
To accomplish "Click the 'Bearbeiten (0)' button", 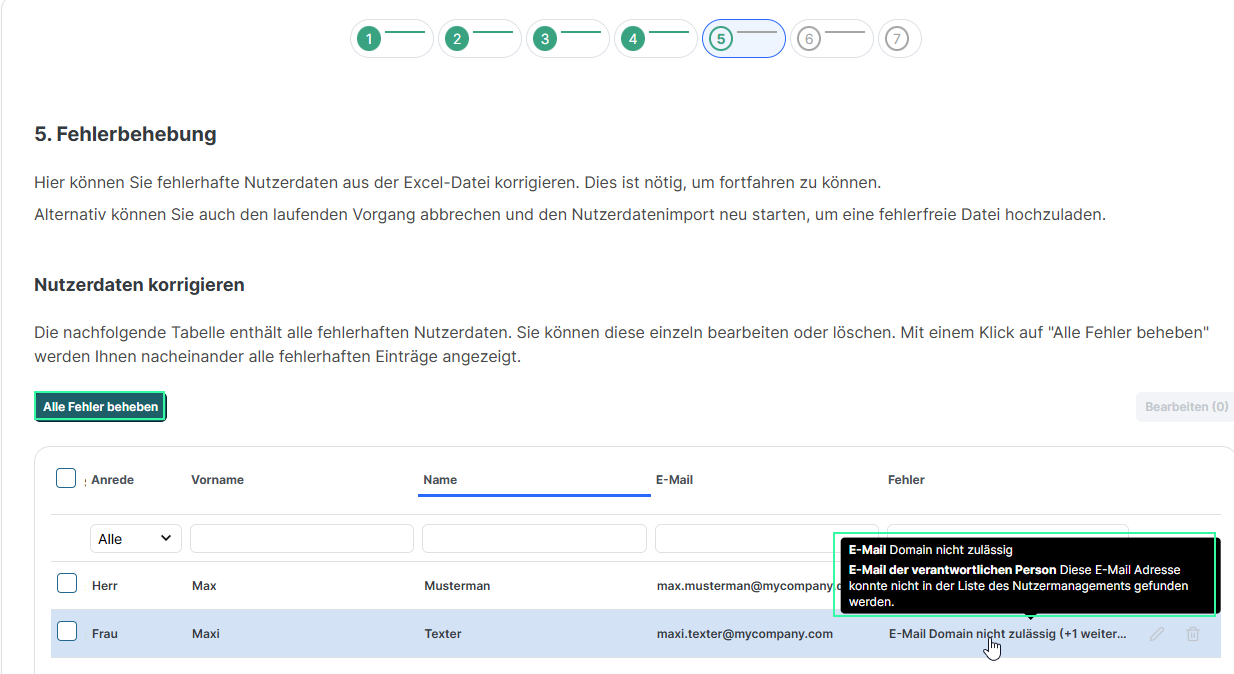I will click(1186, 407).
